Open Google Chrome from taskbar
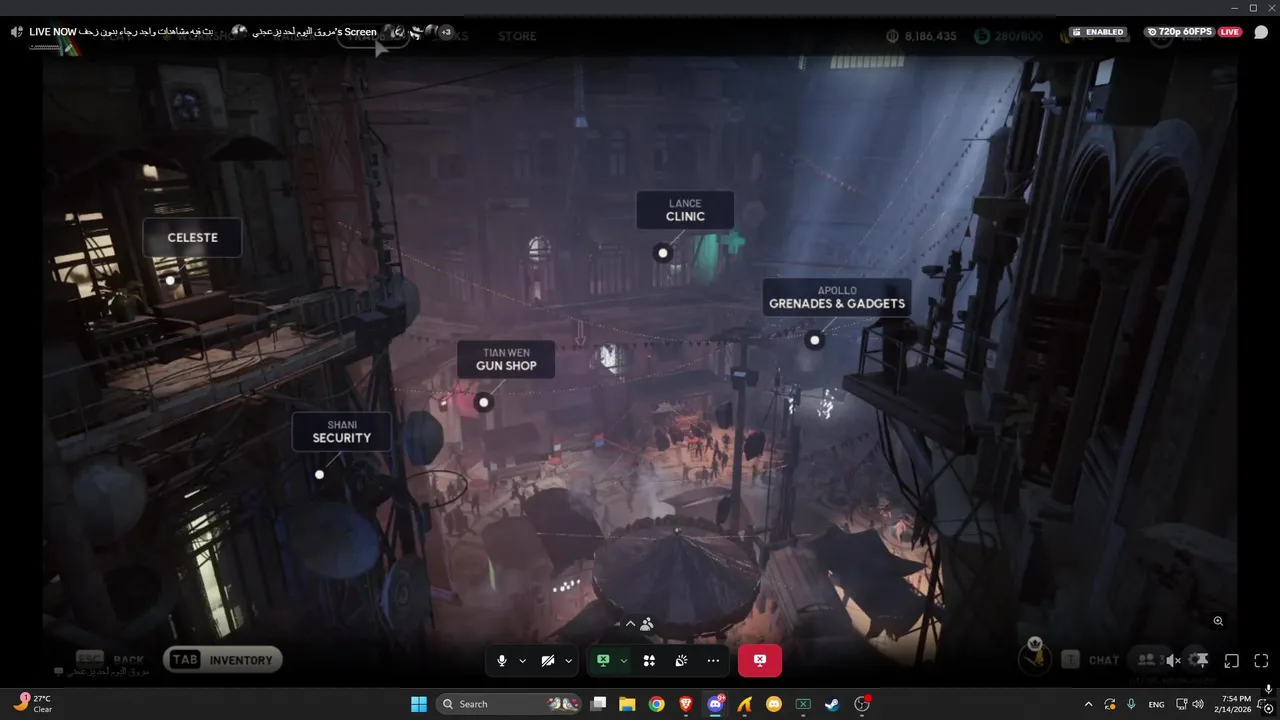 tap(656, 704)
